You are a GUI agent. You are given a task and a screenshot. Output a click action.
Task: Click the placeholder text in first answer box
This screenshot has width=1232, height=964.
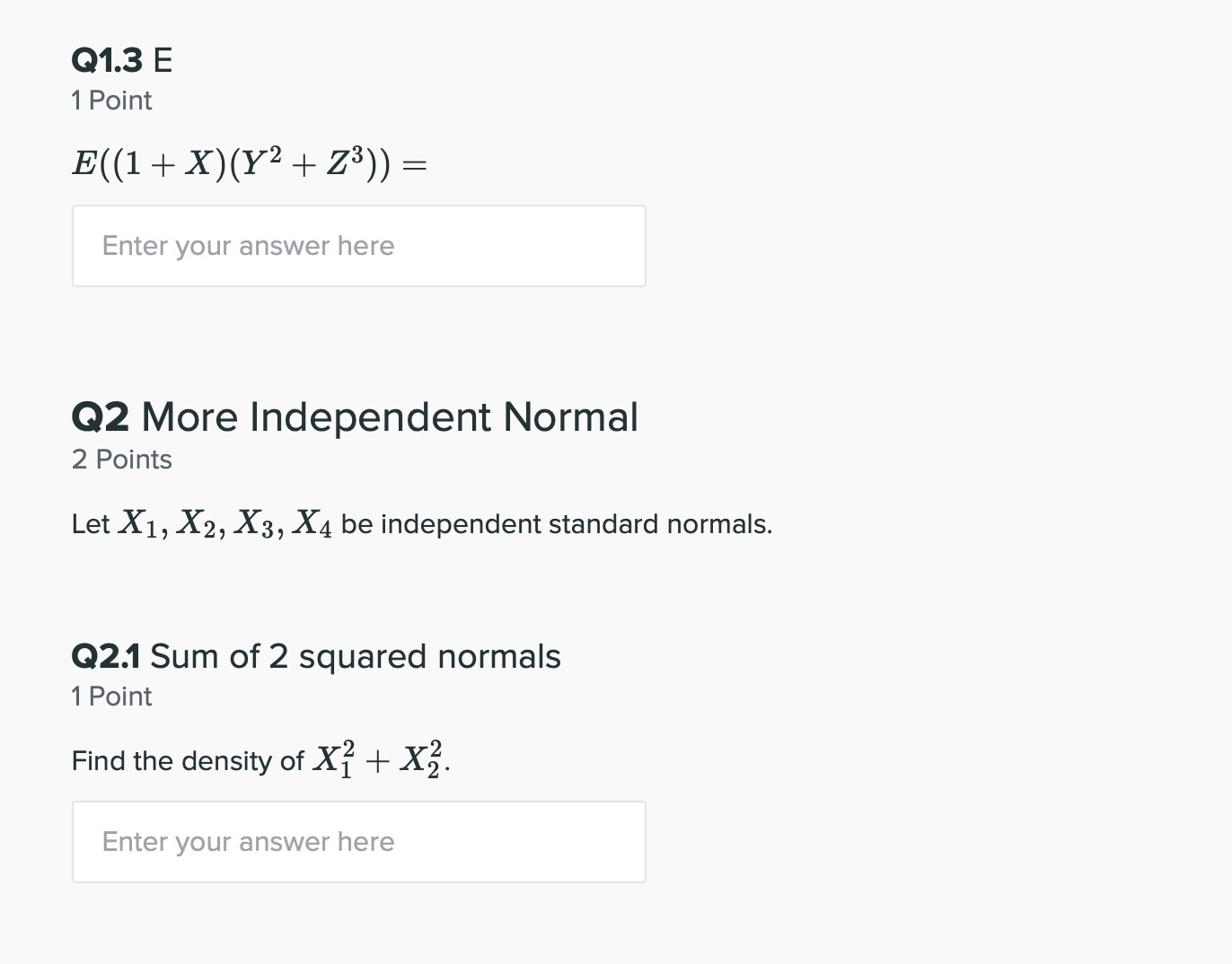(x=248, y=245)
